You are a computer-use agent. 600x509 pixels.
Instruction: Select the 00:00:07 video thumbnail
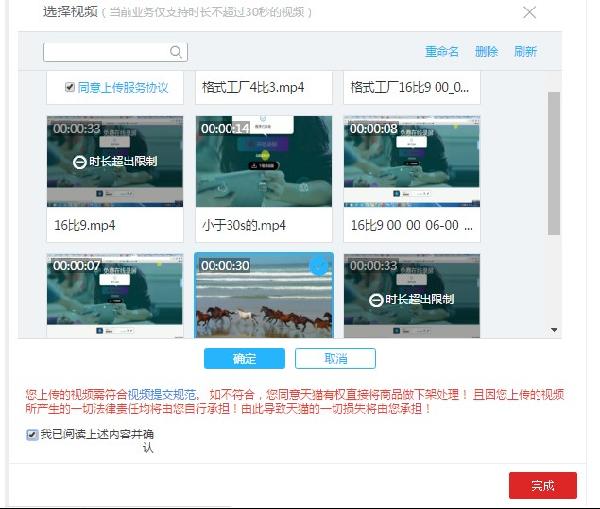[x=115, y=295]
